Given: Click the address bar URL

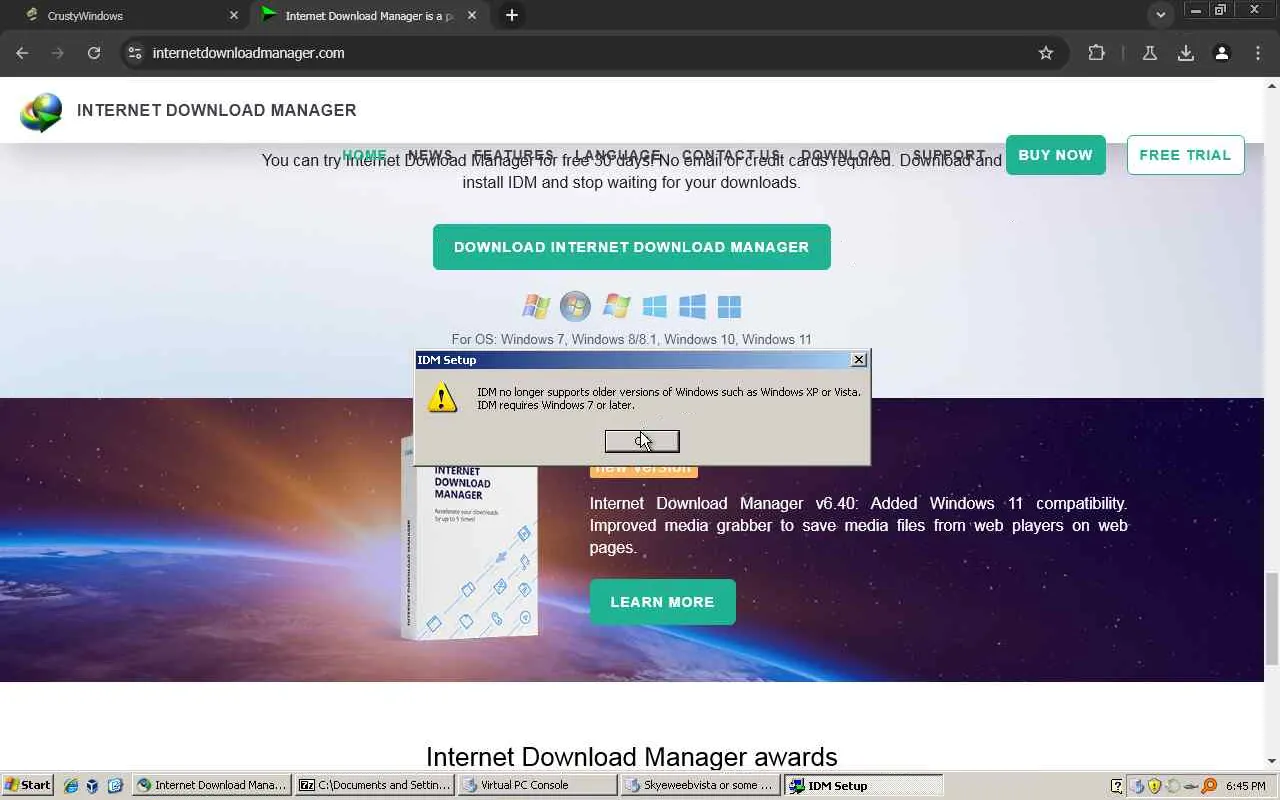Looking at the screenshot, I should (248, 53).
